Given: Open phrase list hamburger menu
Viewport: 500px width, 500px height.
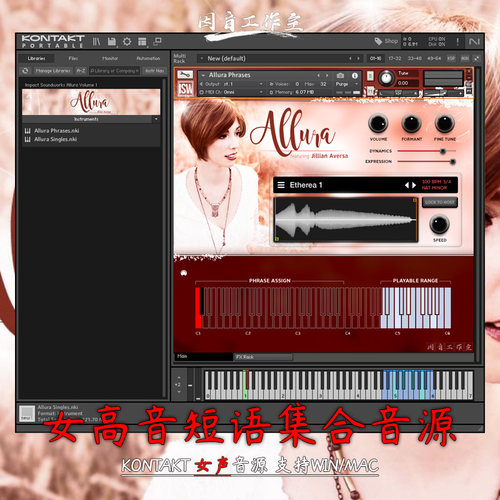Looking at the screenshot, I should pos(281,185).
